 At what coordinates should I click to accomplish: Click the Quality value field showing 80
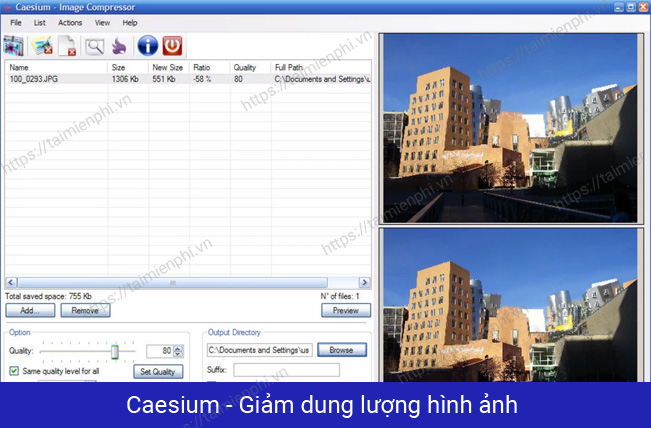tap(159, 351)
